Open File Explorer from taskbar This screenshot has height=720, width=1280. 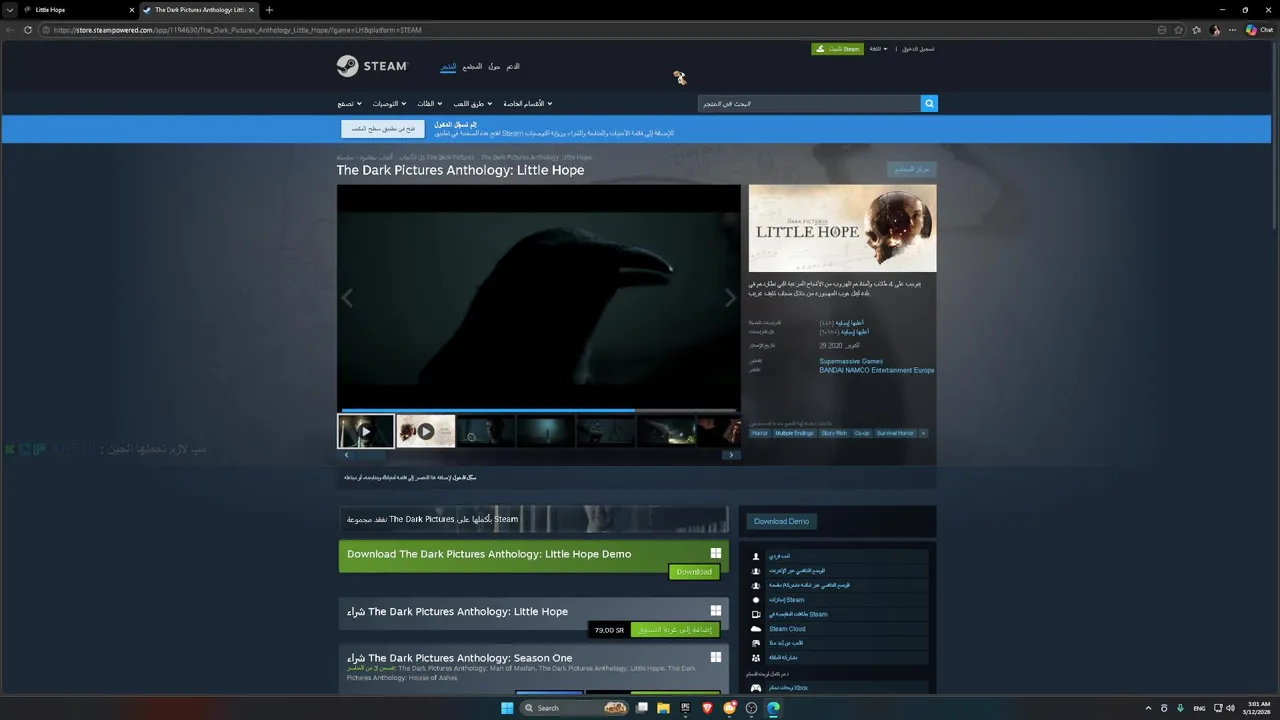coord(663,708)
